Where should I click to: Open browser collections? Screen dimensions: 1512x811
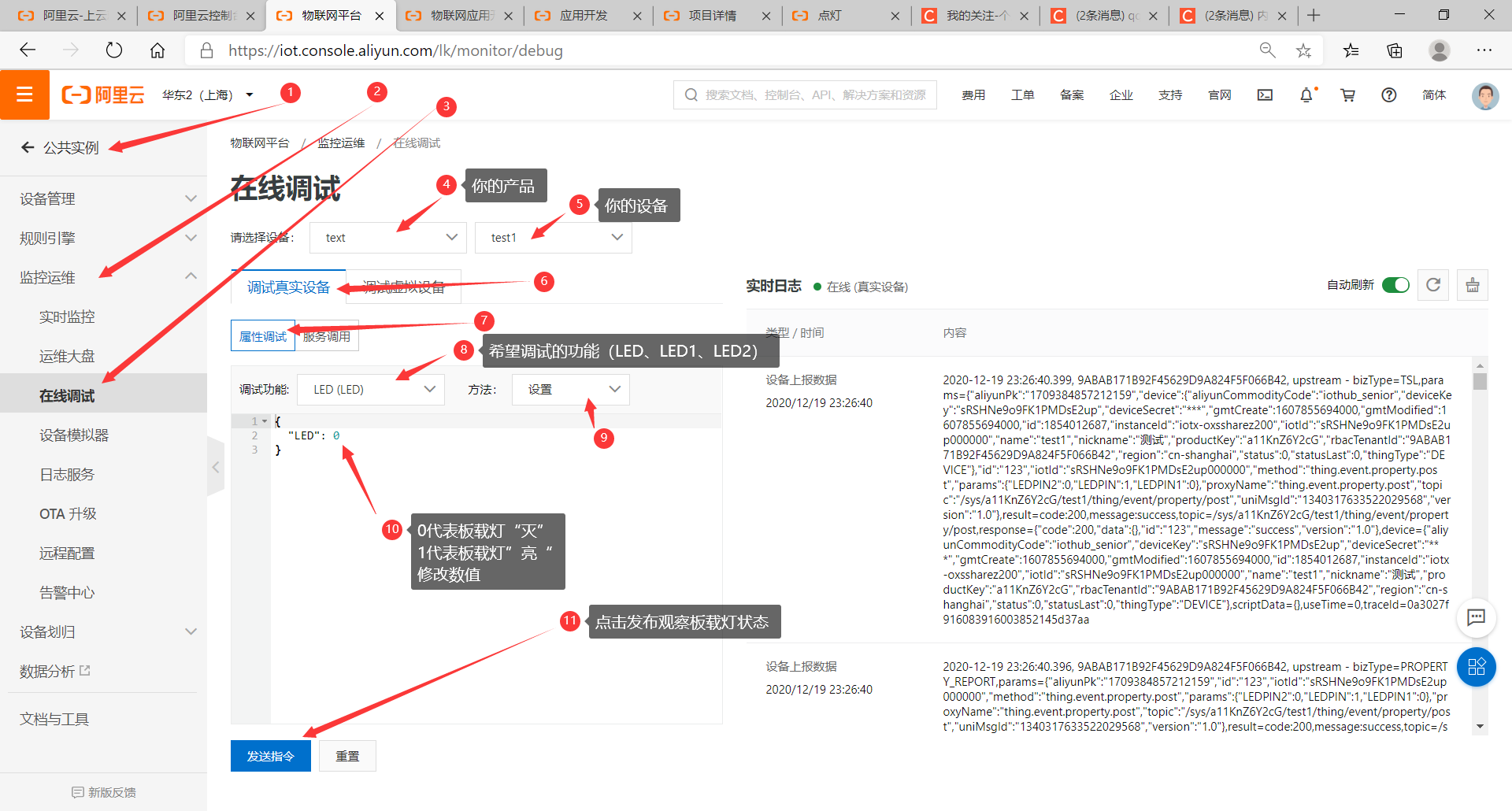pos(1395,50)
